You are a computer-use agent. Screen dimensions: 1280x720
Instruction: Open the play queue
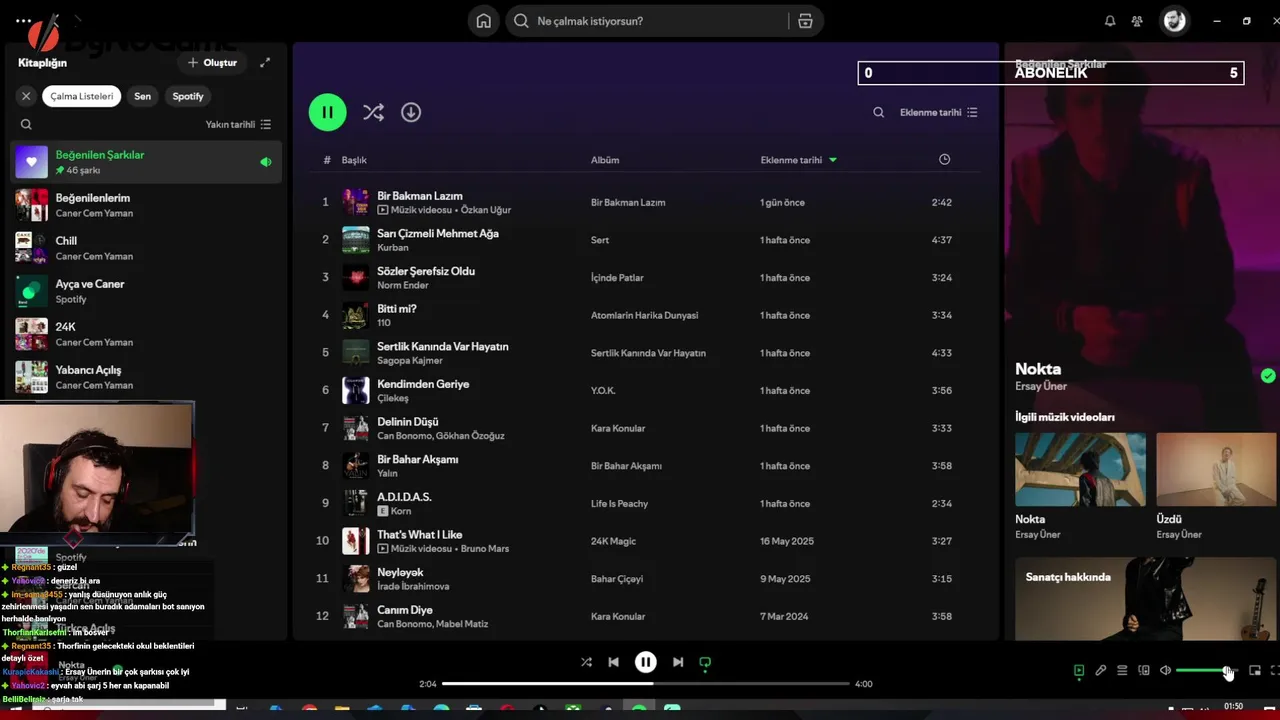click(x=1122, y=671)
